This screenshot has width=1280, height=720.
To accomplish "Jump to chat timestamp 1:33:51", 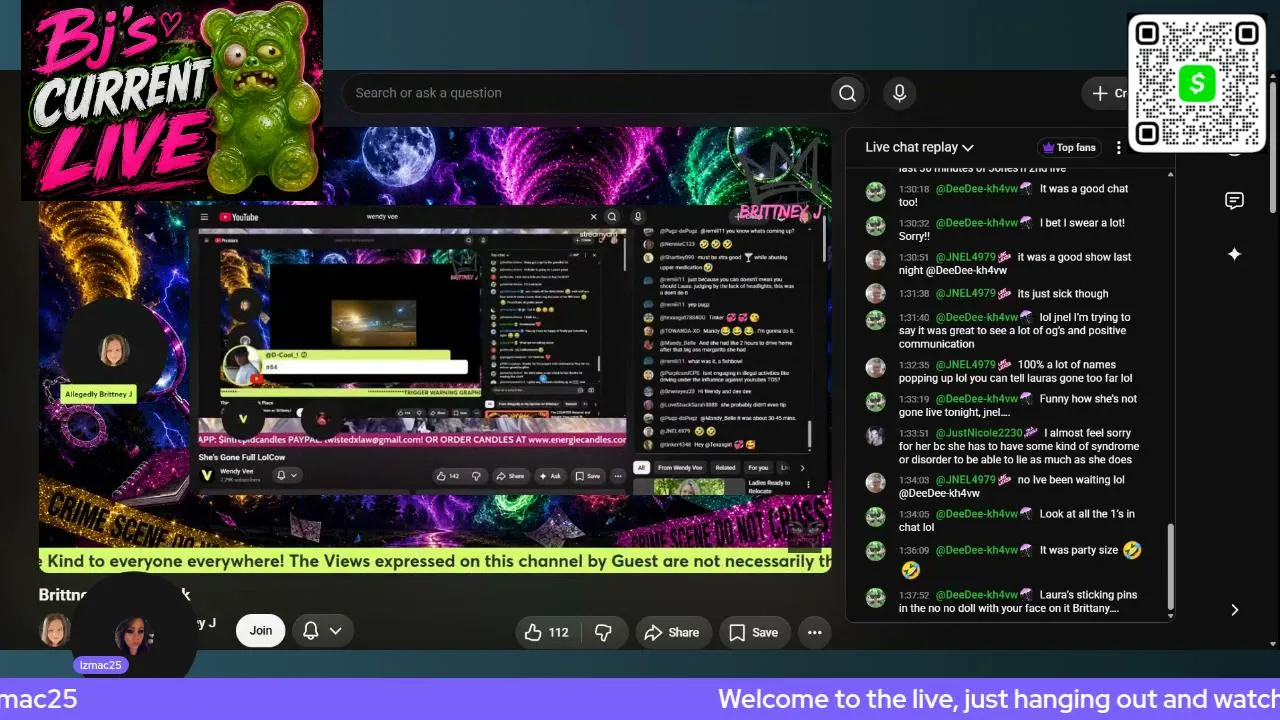I will 914,433.
